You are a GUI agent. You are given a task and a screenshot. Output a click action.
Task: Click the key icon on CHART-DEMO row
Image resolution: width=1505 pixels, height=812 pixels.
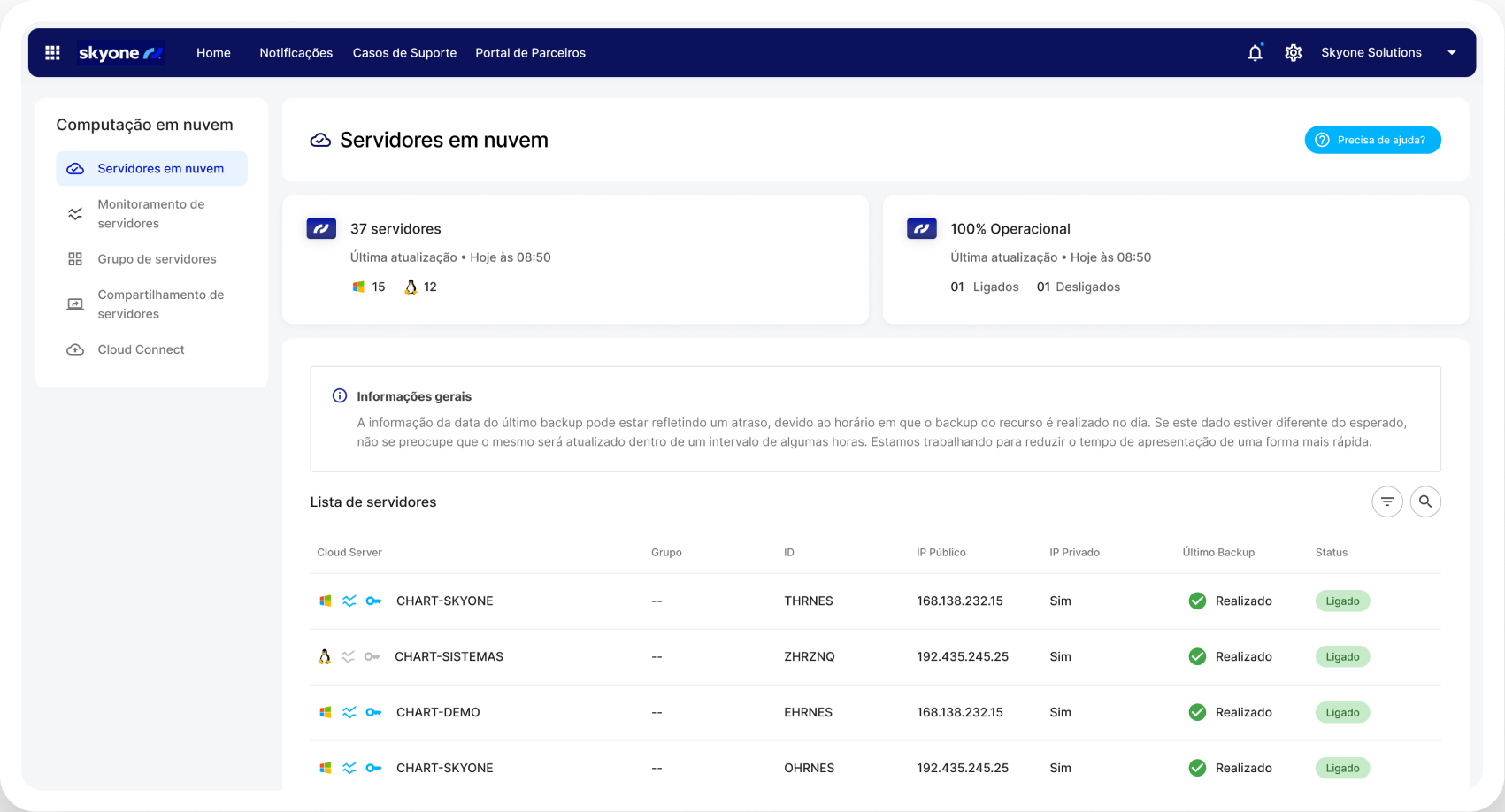[x=373, y=712]
